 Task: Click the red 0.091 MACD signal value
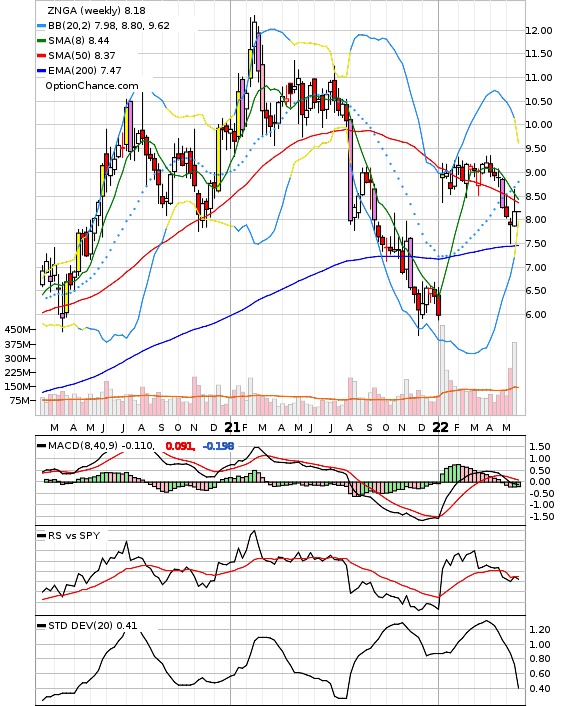pyautogui.click(x=180, y=446)
